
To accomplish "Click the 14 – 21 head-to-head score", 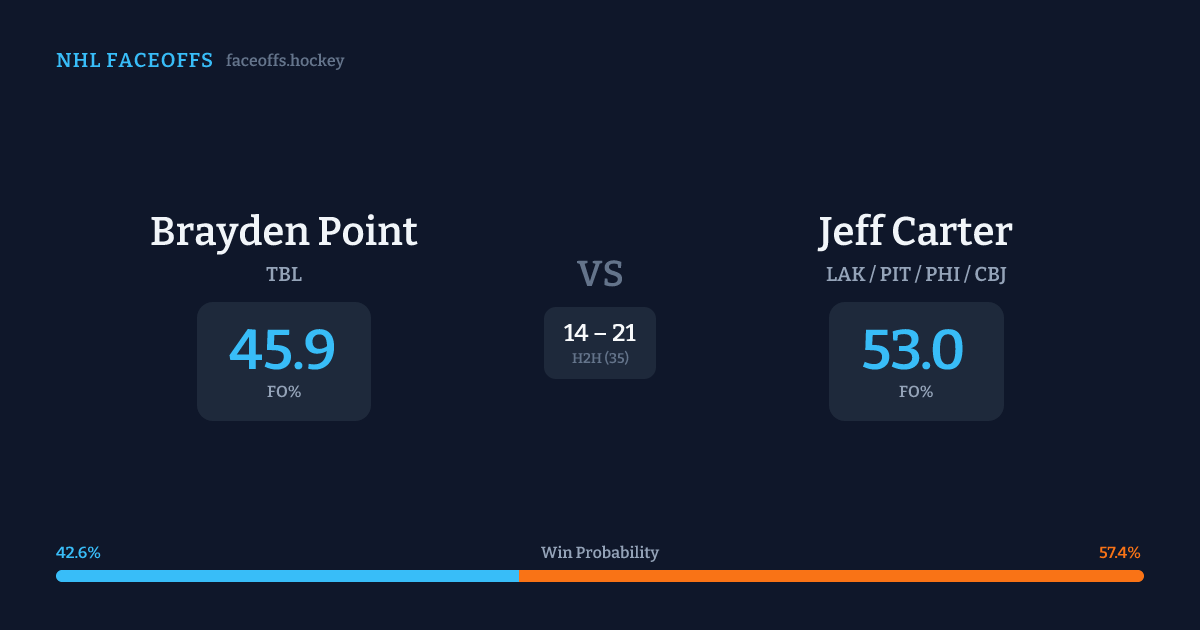I will tap(600, 333).
